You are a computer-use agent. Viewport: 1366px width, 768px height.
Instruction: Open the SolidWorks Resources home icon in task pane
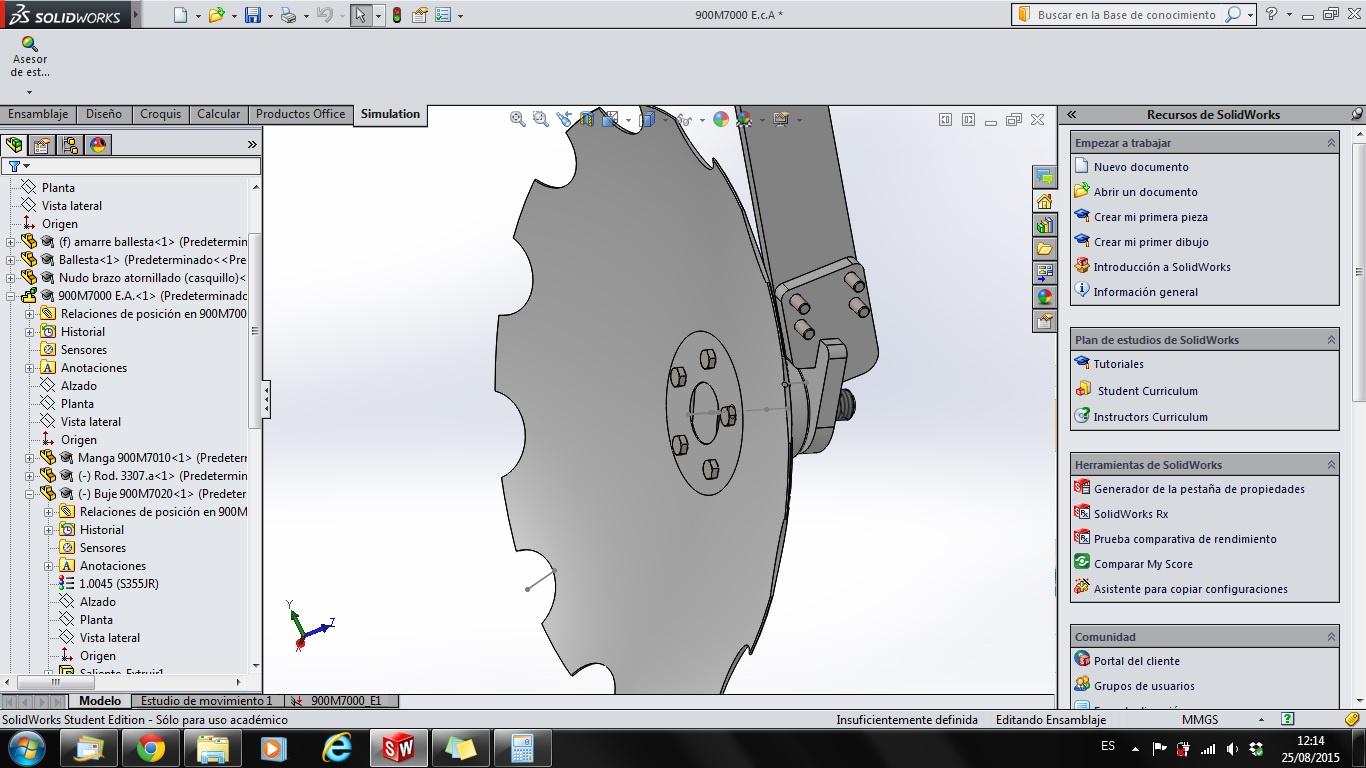pyautogui.click(x=1045, y=201)
